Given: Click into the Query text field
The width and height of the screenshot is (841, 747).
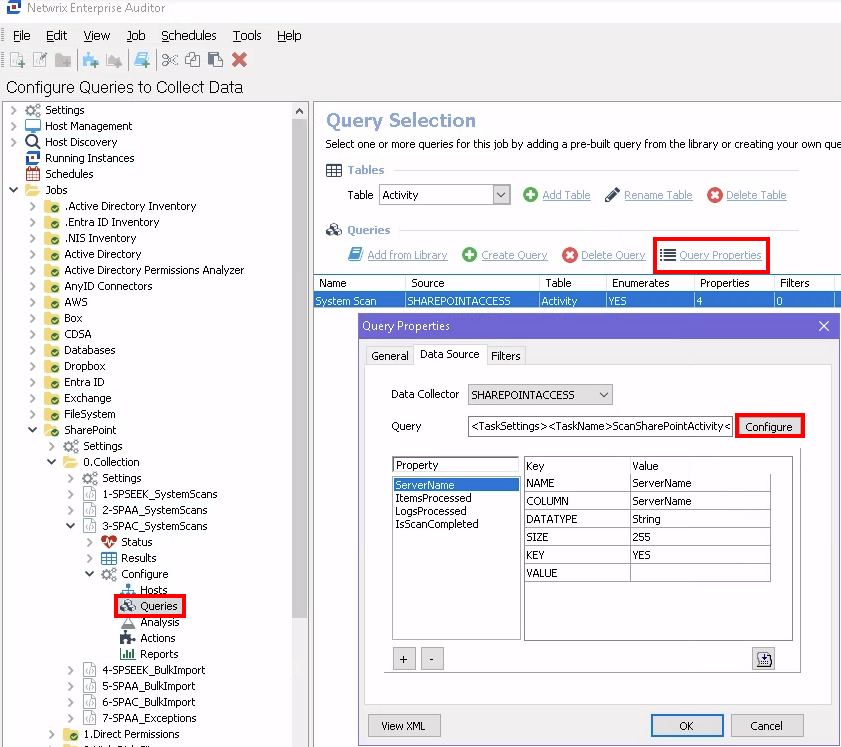Looking at the screenshot, I should click(x=600, y=427).
